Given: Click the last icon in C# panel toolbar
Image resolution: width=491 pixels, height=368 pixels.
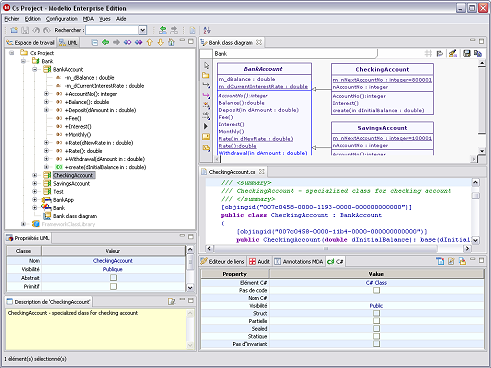Looking at the screenshot, I should 462,262.
